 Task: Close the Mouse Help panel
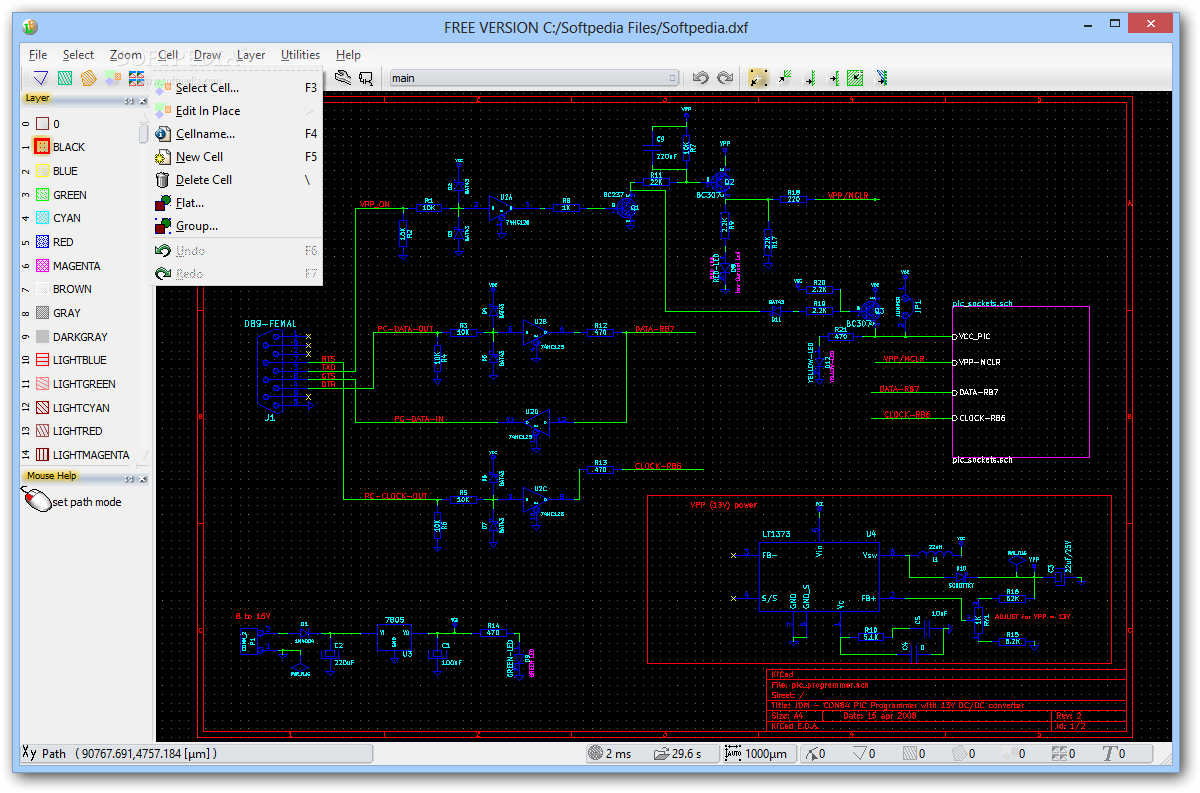[142, 478]
